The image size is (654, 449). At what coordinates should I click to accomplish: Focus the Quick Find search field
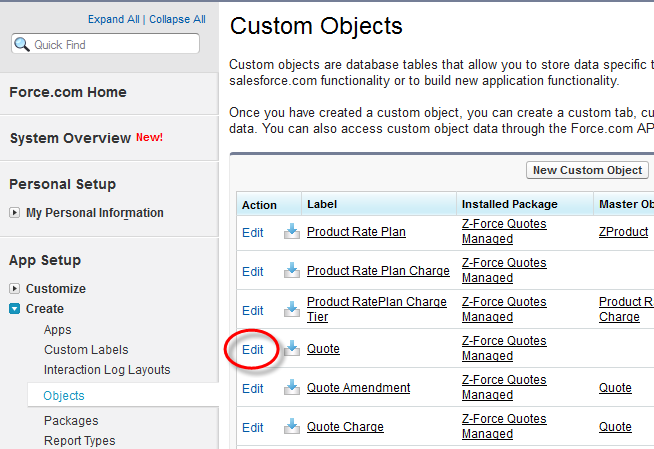click(112, 44)
